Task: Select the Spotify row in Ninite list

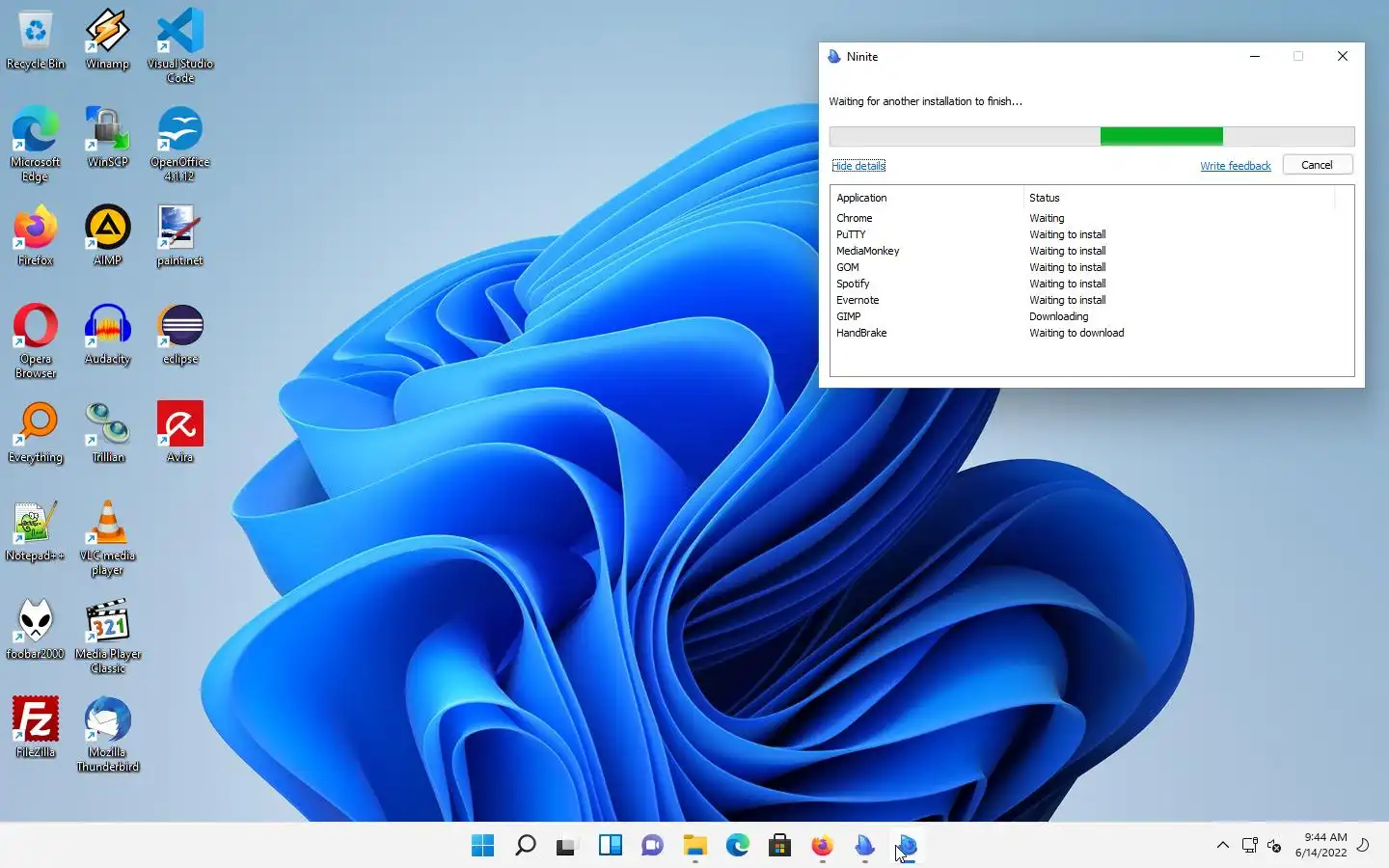Action: 1092,284
